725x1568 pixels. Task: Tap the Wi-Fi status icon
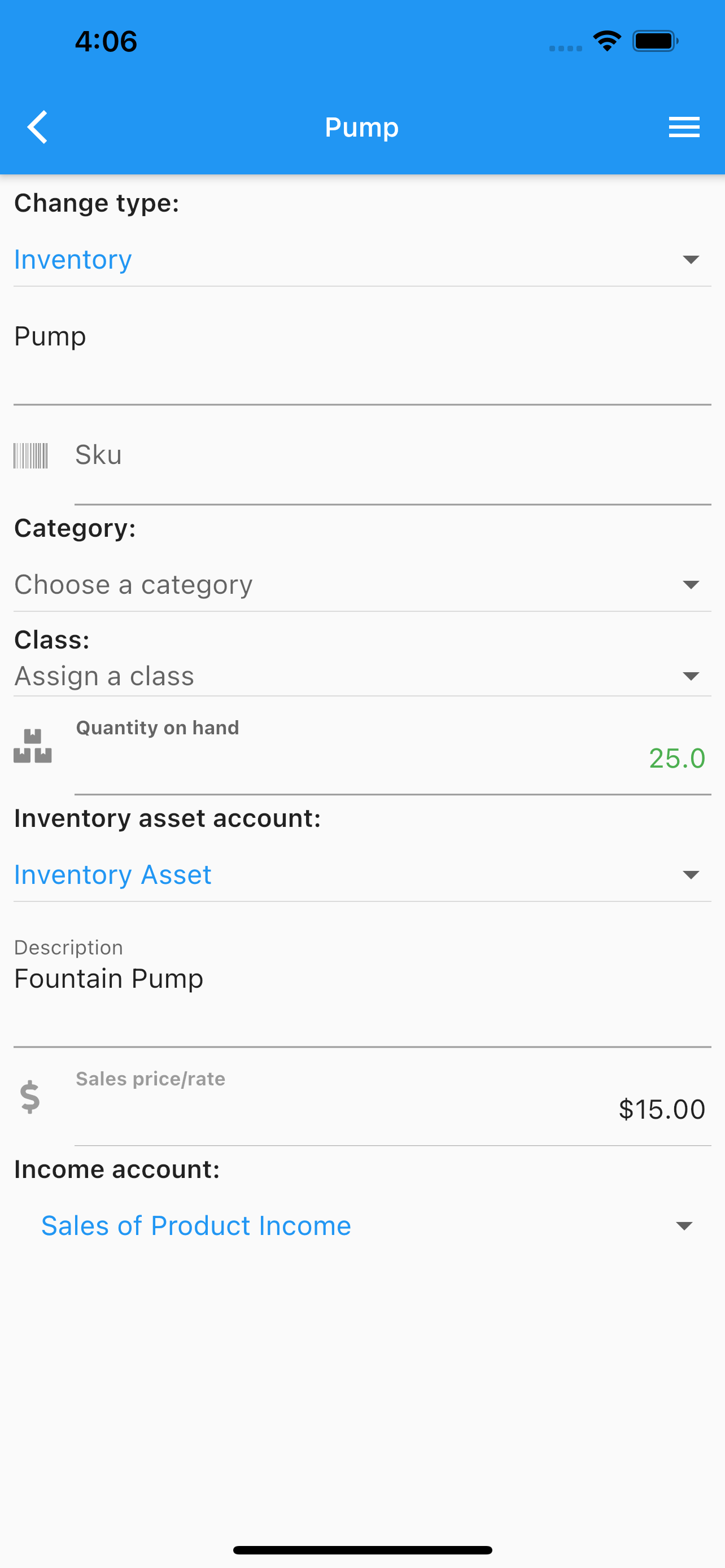(x=607, y=41)
